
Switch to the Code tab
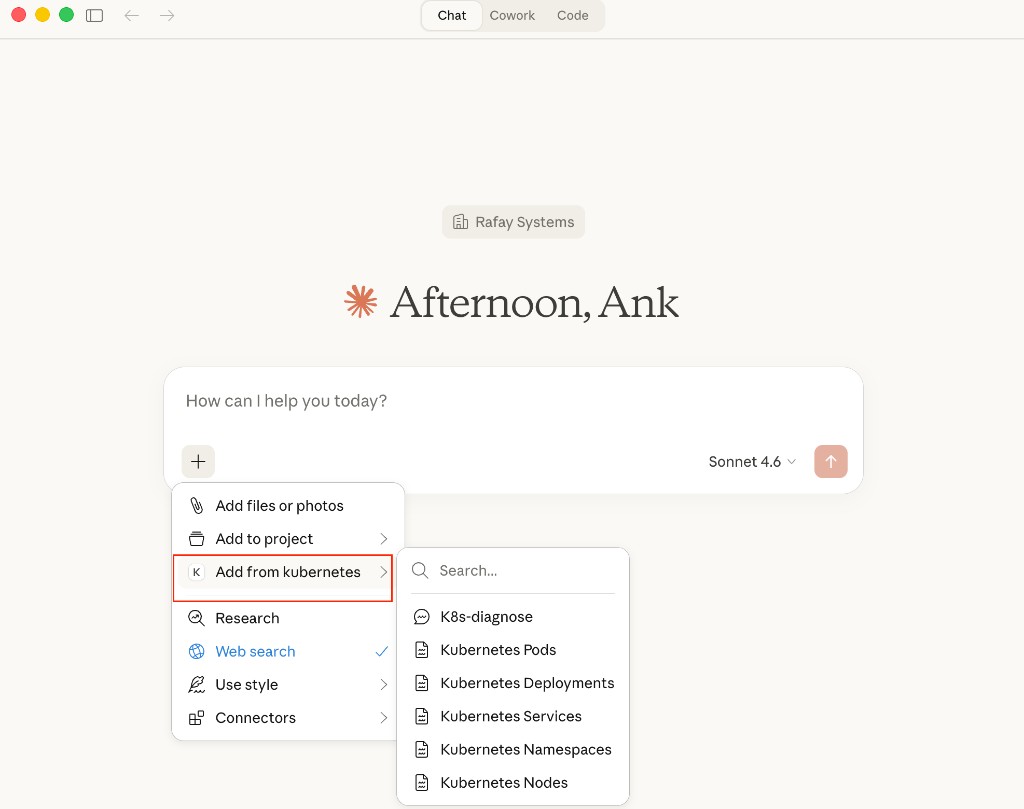572,15
